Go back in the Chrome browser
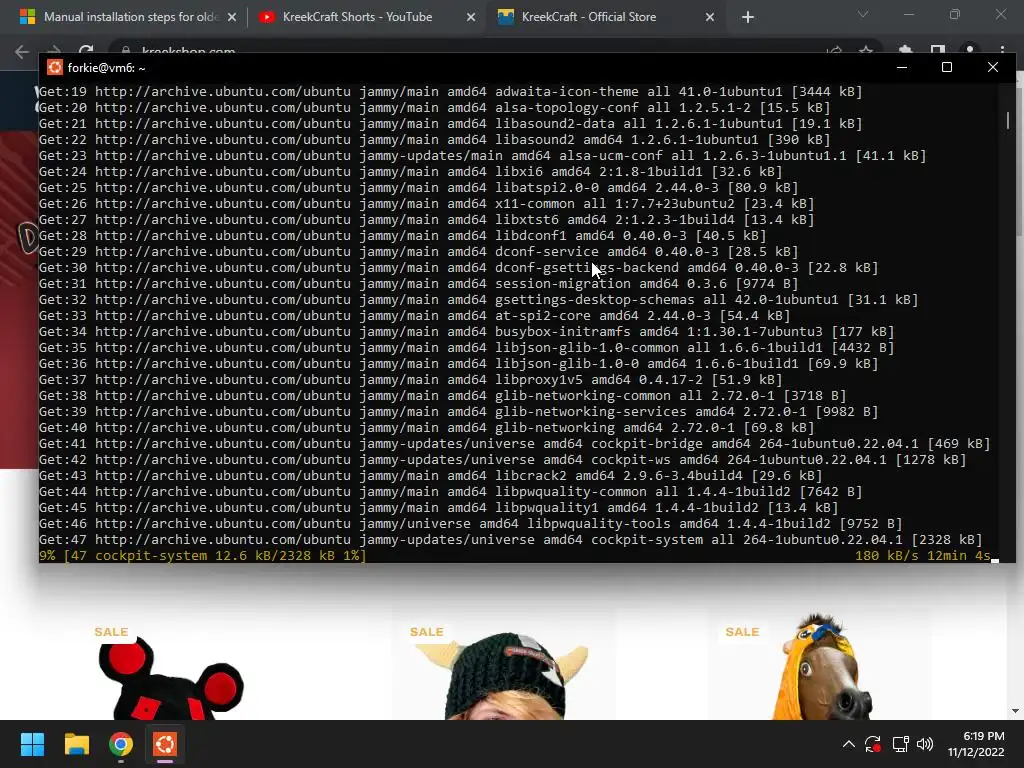Screen dimensions: 1024x768 pos(22,51)
